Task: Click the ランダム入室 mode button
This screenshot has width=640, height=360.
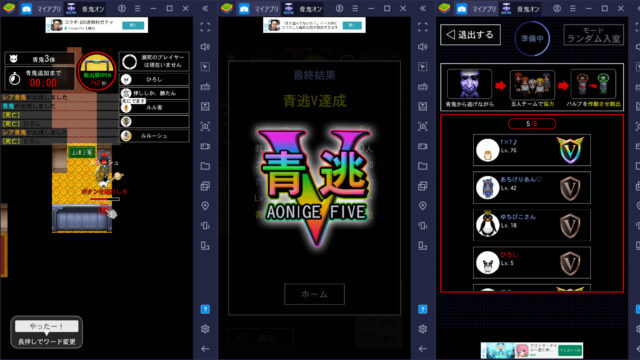Action: pyautogui.click(x=593, y=35)
